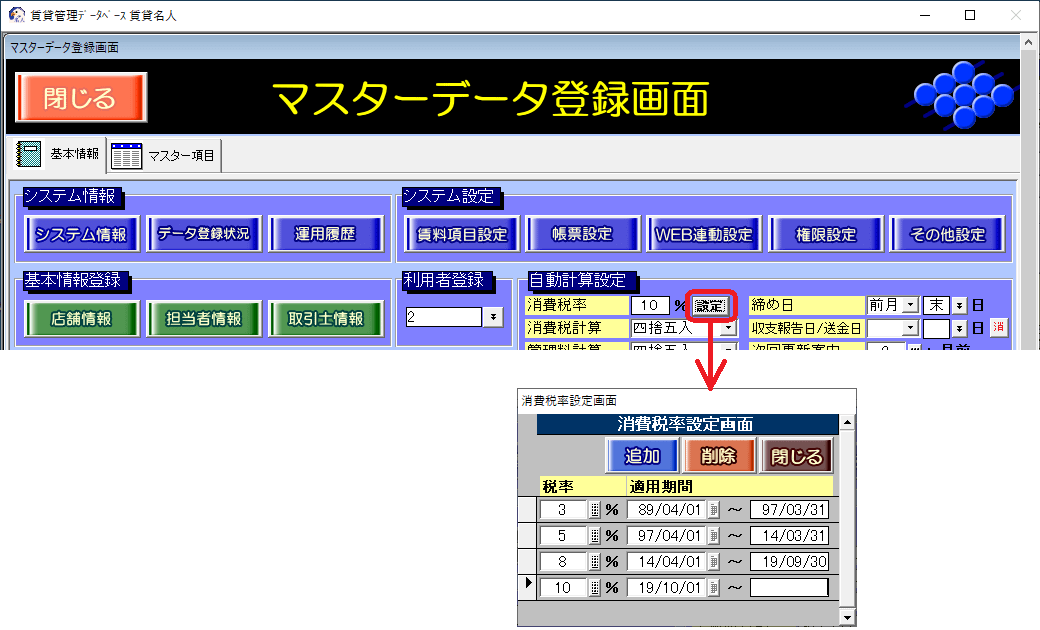Click the calendar icon next to 97/04/01
1040x630 pixels.
(x=714, y=536)
